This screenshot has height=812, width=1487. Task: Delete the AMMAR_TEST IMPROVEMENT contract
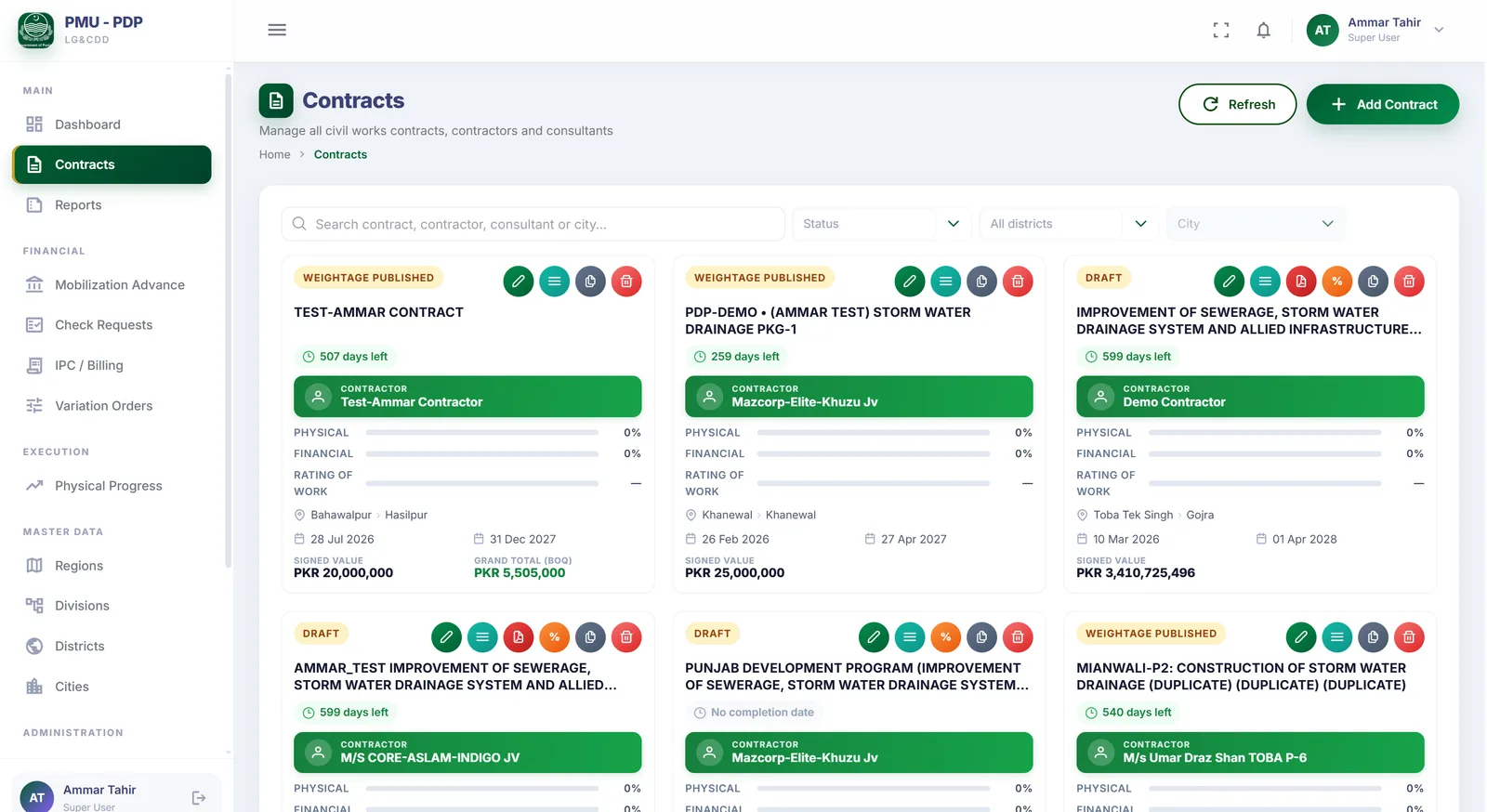626,637
